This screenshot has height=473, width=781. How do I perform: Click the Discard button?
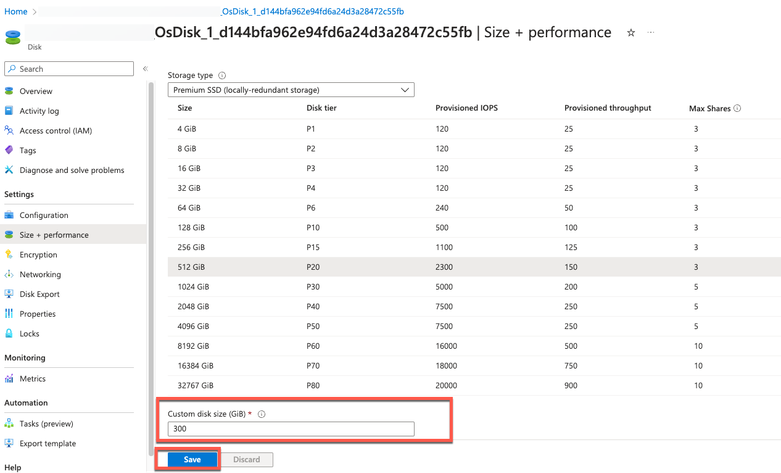click(x=247, y=460)
